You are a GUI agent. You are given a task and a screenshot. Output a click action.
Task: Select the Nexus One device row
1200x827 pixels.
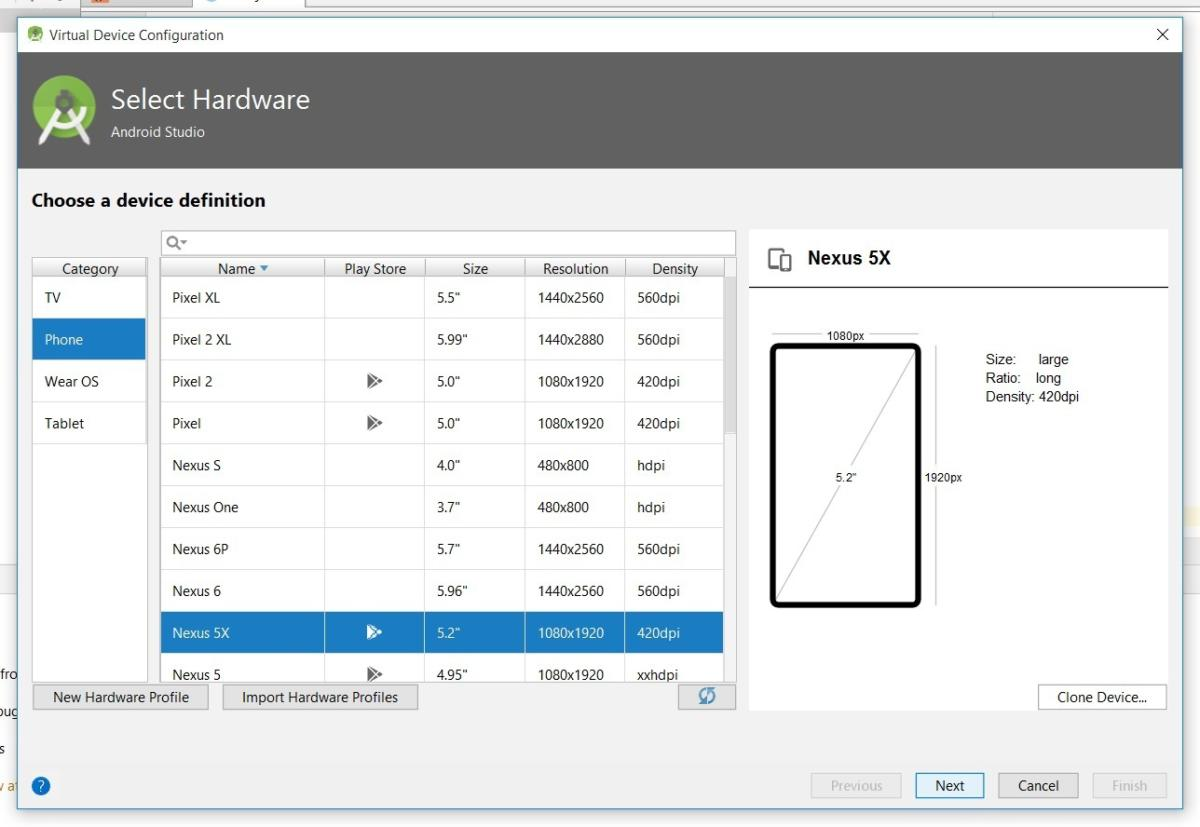(x=442, y=508)
